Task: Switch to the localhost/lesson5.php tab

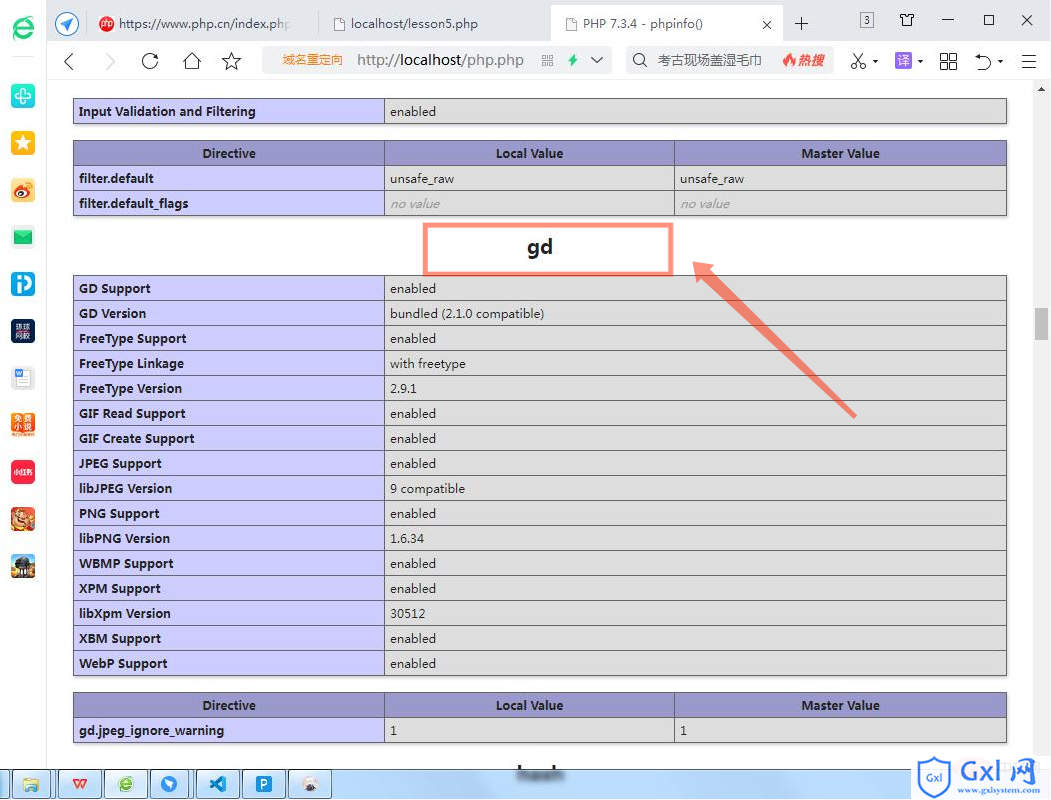Action: pos(433,24)
